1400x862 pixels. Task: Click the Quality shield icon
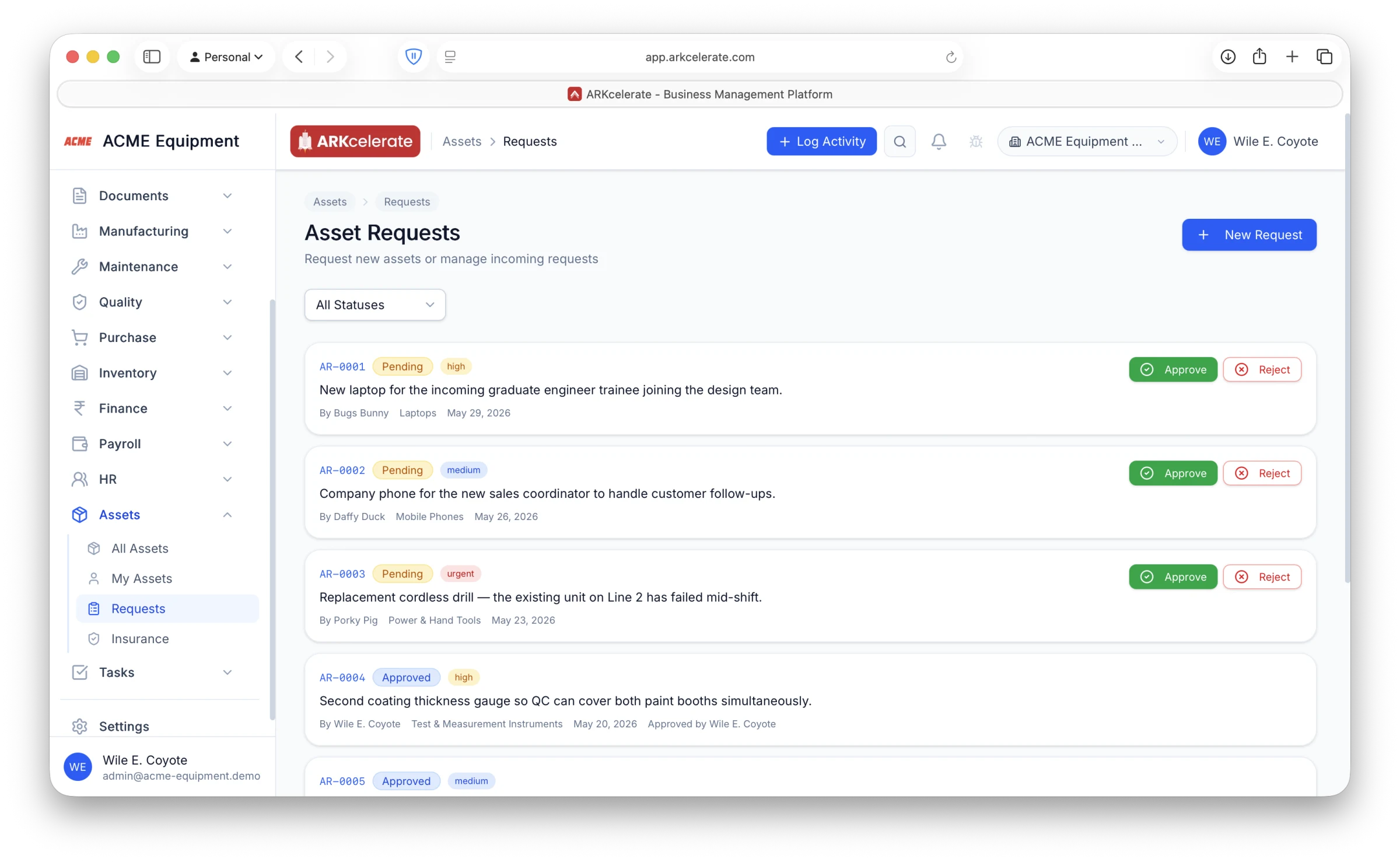coord(80,302)
